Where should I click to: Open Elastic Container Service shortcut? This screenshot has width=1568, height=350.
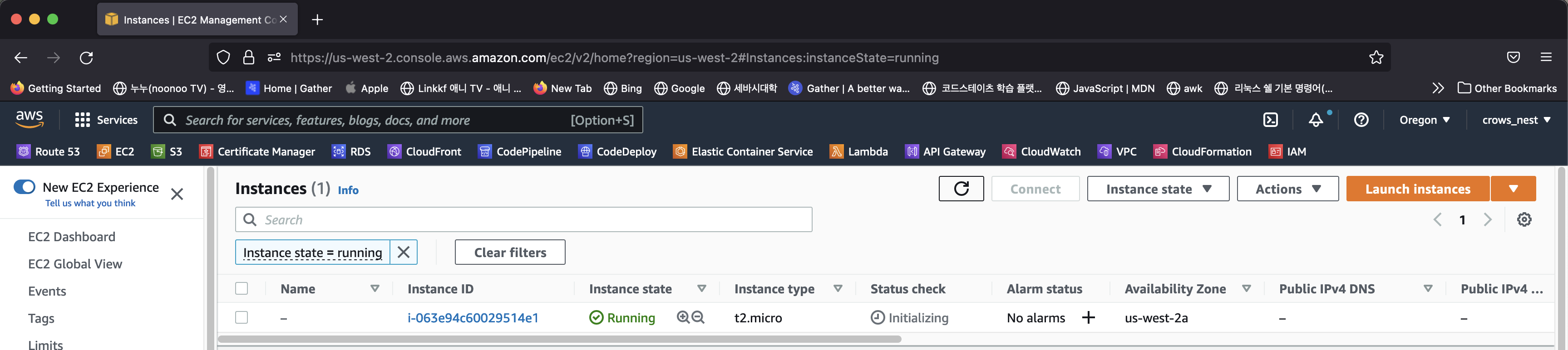tap(743, 151)
